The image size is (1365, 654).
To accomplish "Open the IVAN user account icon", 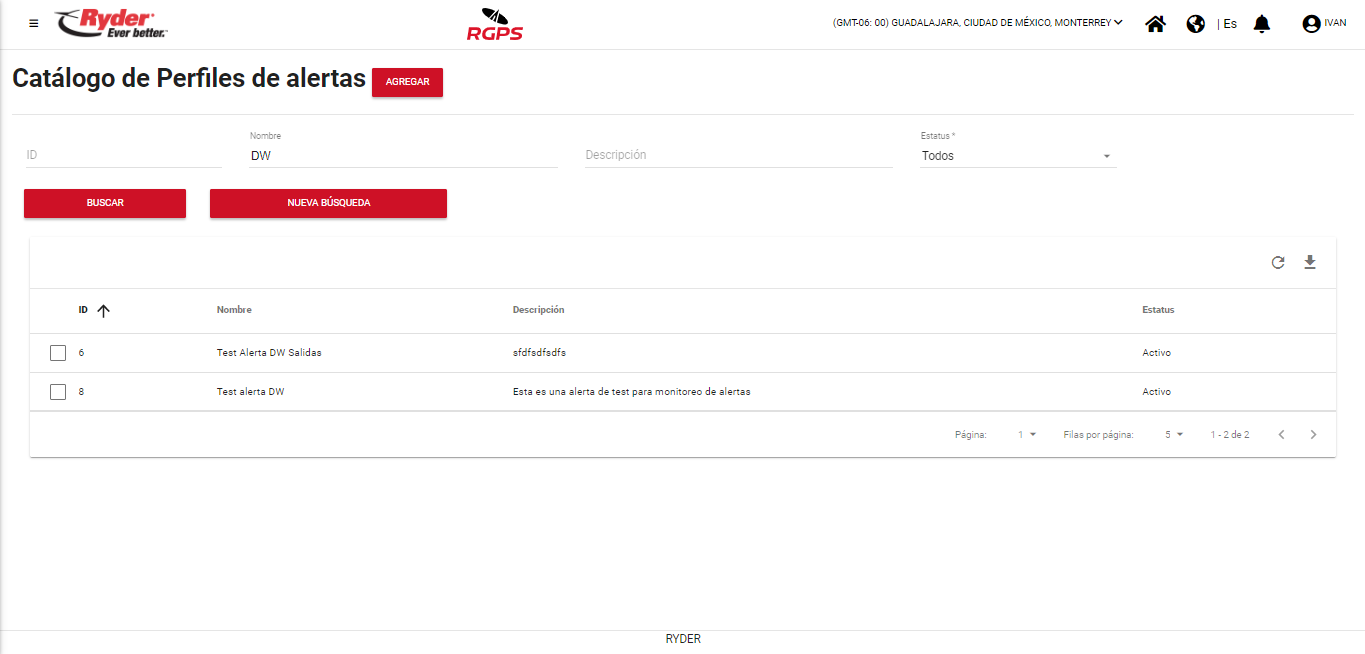I will click(x=1311, y=24).
